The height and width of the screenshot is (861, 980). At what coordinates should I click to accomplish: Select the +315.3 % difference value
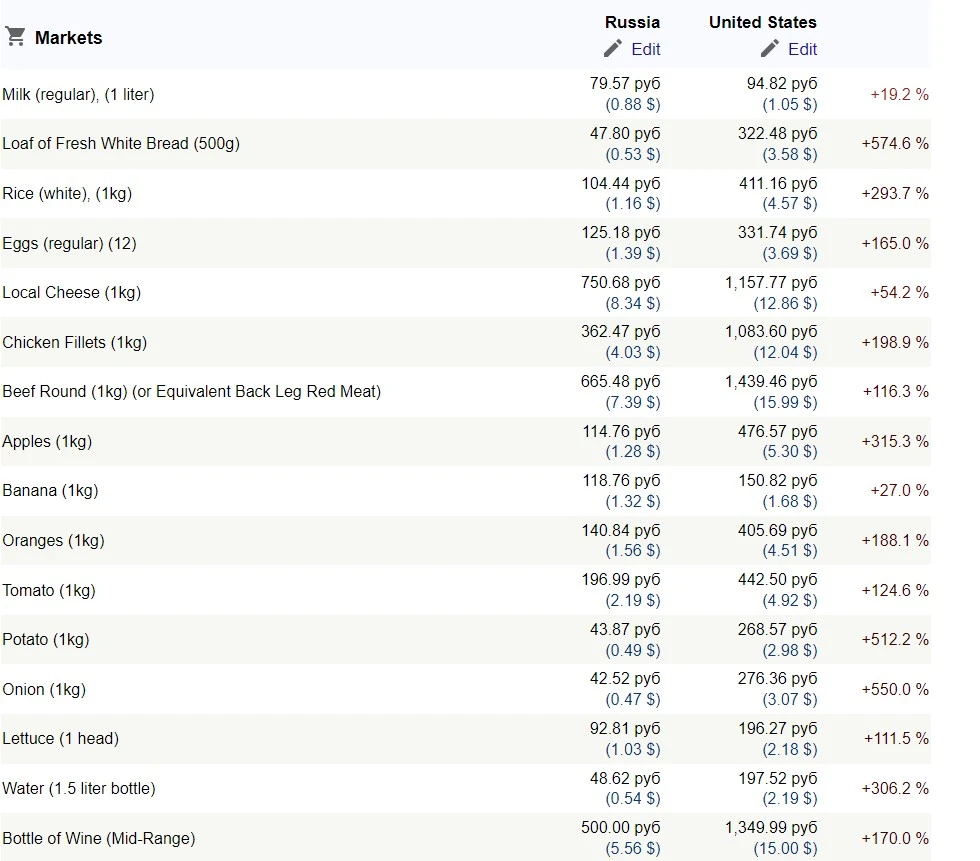[895, 441]
